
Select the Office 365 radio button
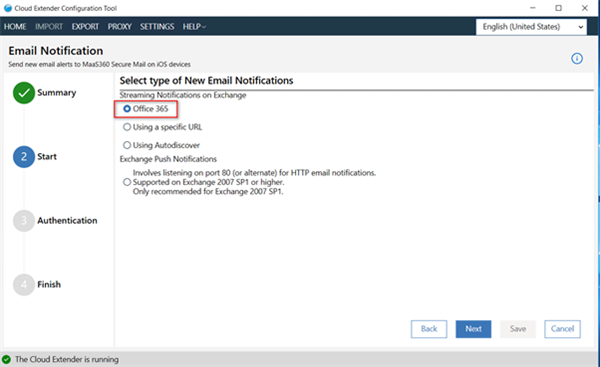coord(127,109)
